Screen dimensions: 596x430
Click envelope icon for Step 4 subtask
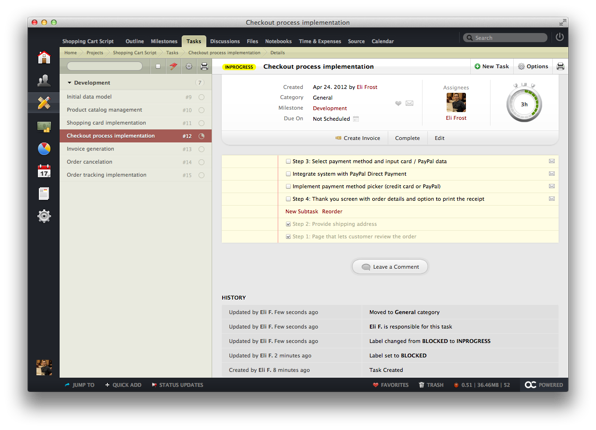552,199
